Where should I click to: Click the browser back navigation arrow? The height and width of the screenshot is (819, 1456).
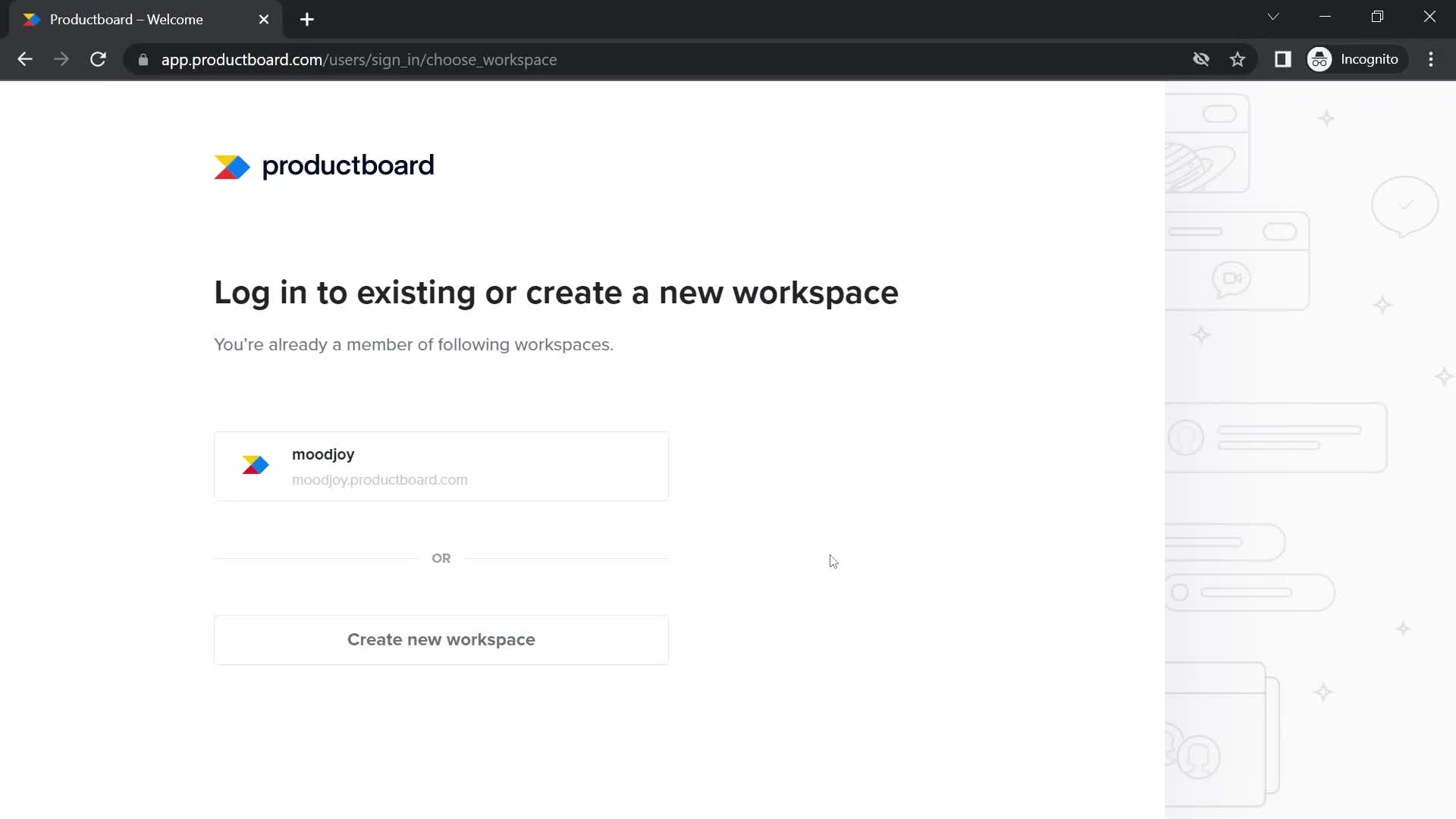pyautogui.click(x=25, y=59)
